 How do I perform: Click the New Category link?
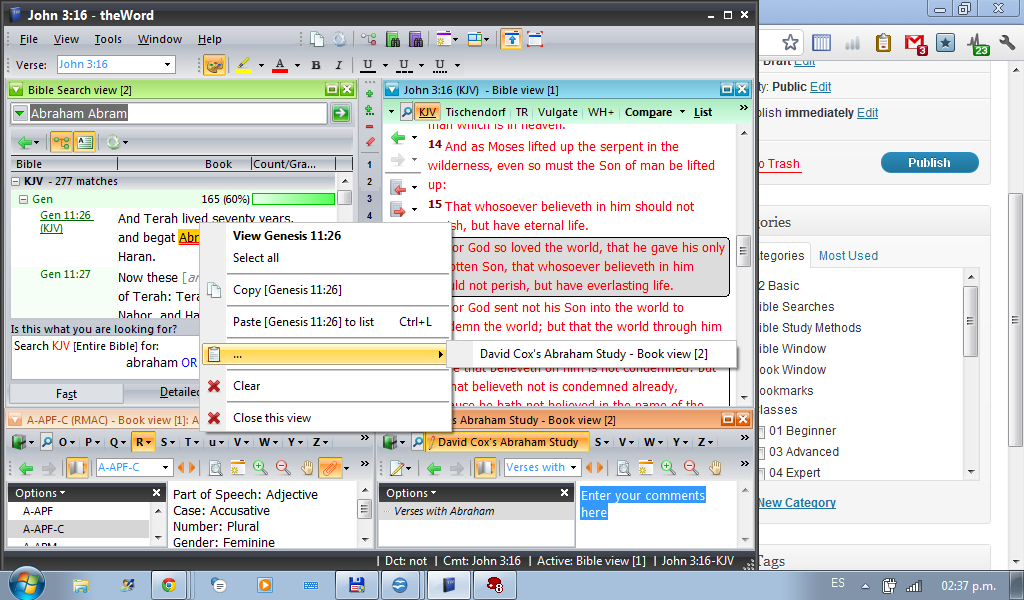(x=797, y=503)
